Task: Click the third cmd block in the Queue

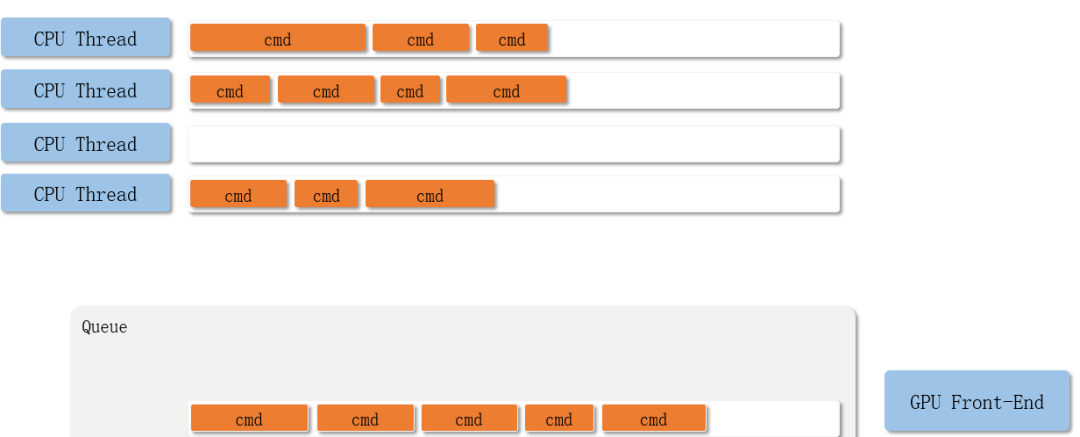Action: (x=469, y=419)
